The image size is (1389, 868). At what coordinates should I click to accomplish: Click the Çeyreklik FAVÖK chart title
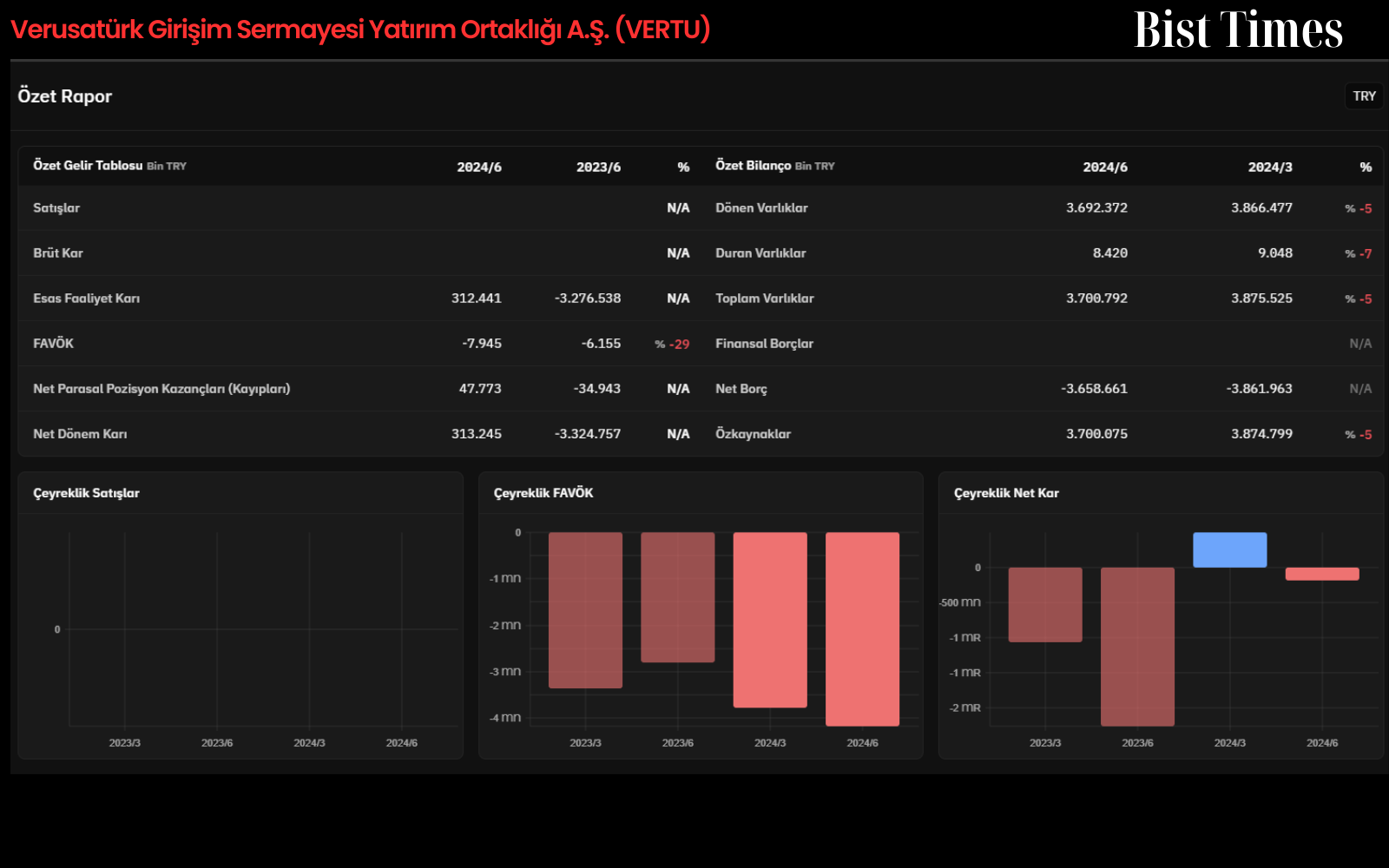point(543,493)
